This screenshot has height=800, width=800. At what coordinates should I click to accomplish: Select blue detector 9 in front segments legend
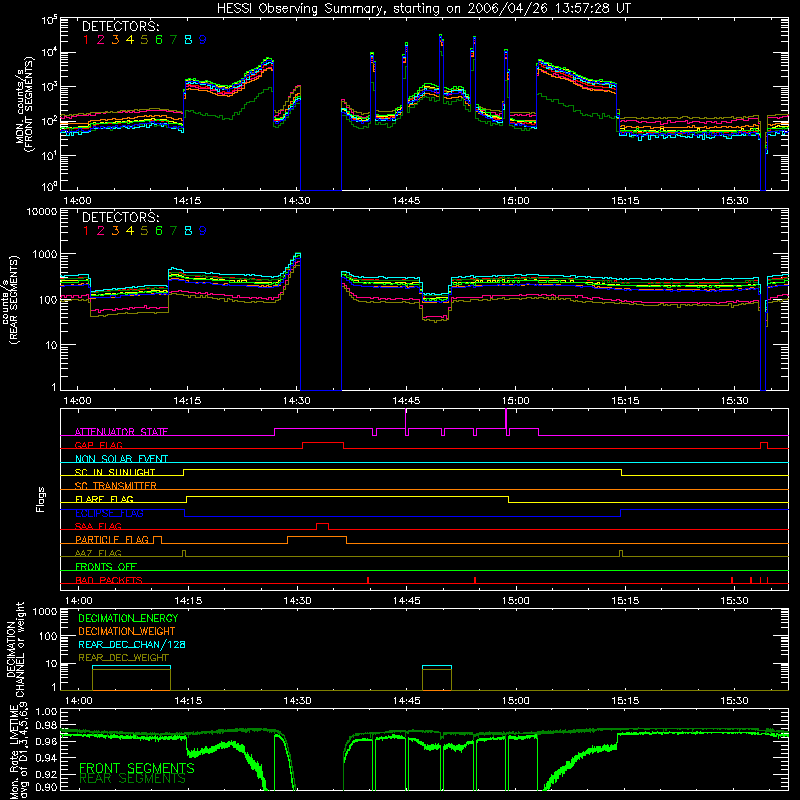coord(203,40)
